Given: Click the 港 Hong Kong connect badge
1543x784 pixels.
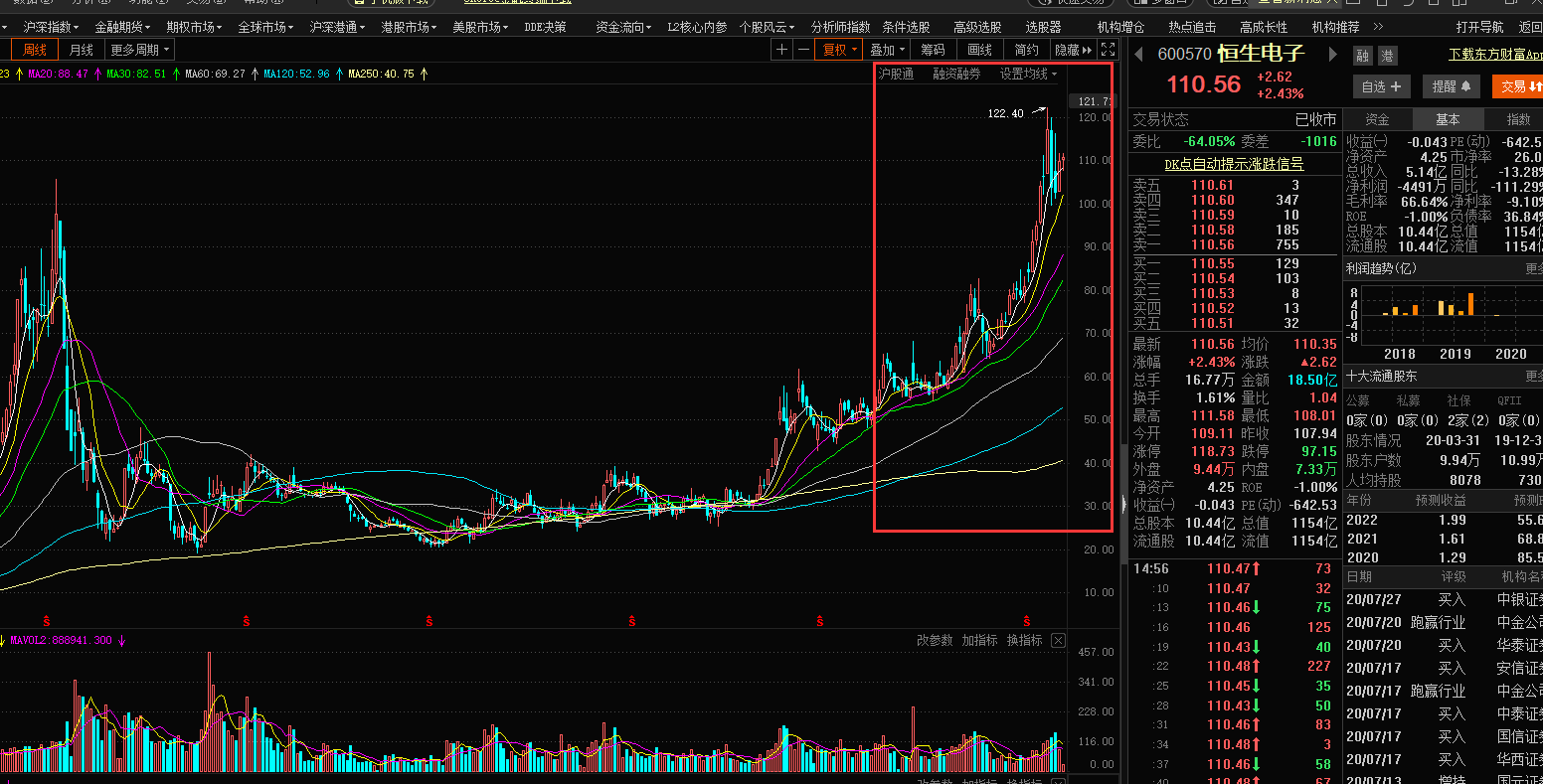Looking at the screenshot, I should pos(1387,56).
